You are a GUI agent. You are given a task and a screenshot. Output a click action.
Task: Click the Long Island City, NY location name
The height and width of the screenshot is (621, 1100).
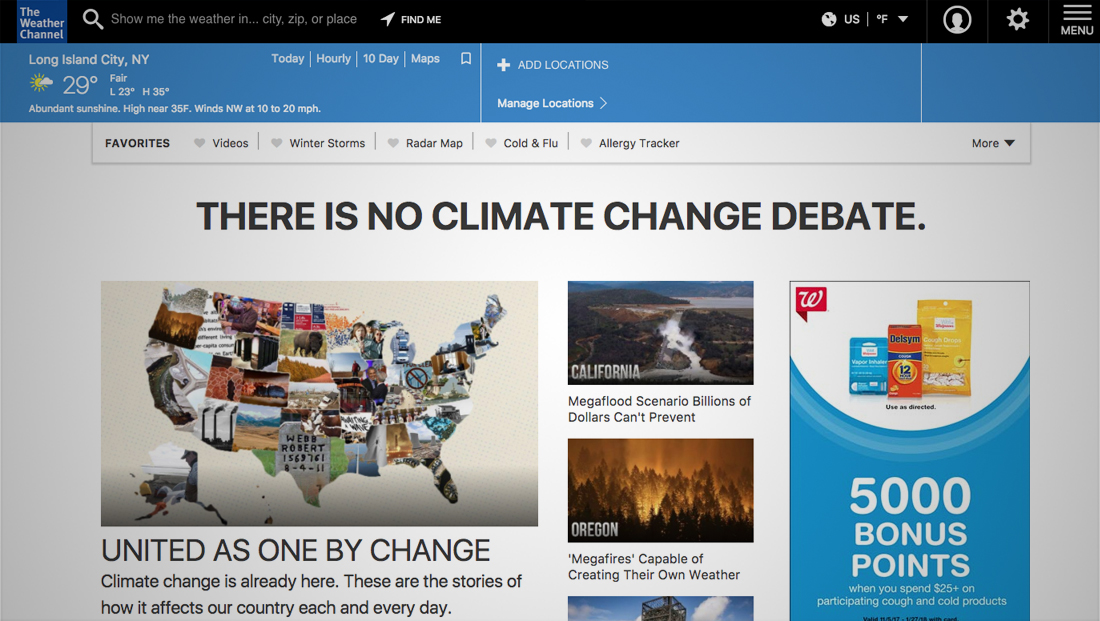click(89, 60)
